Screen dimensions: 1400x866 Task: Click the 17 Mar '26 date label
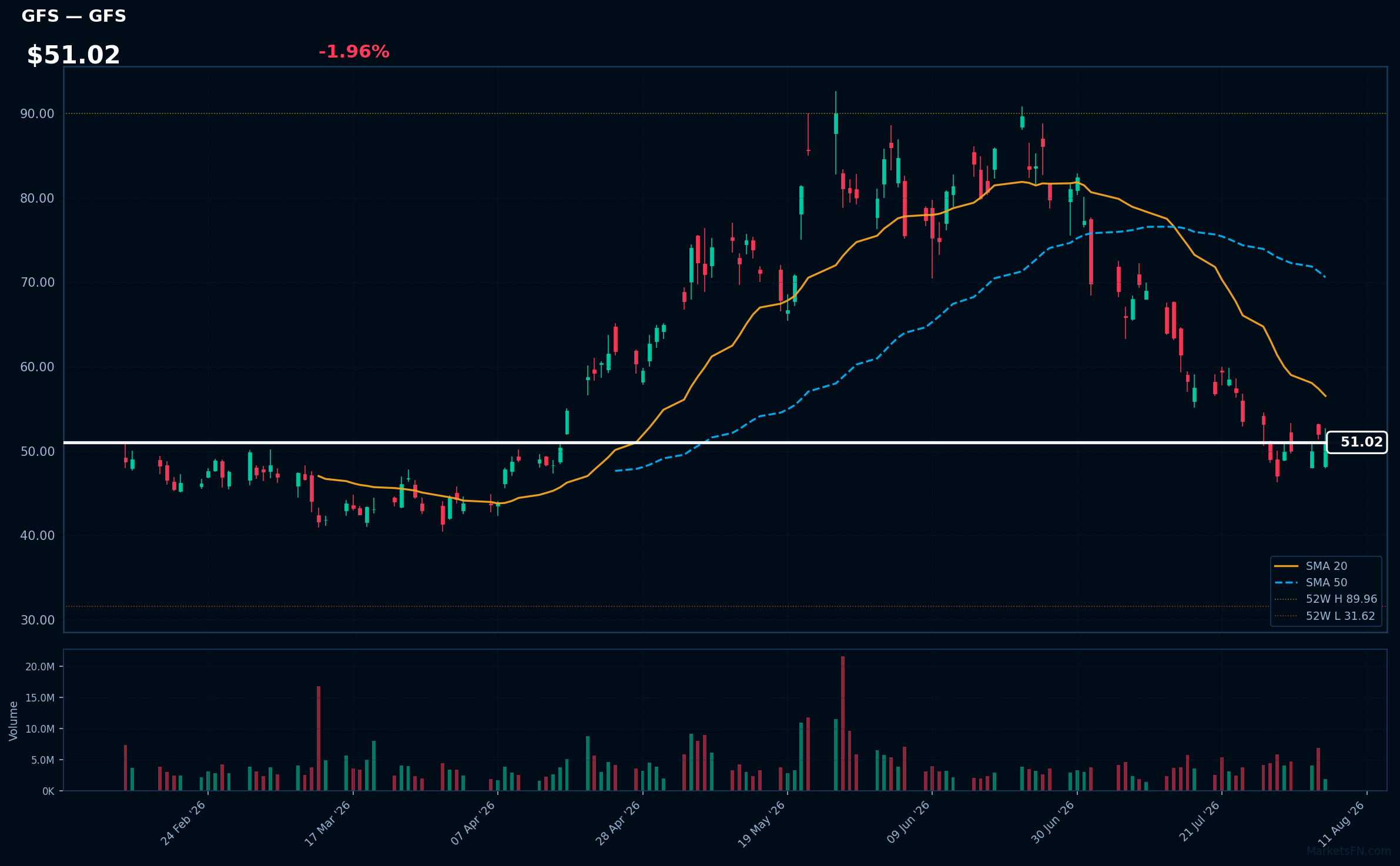(327, 823)
